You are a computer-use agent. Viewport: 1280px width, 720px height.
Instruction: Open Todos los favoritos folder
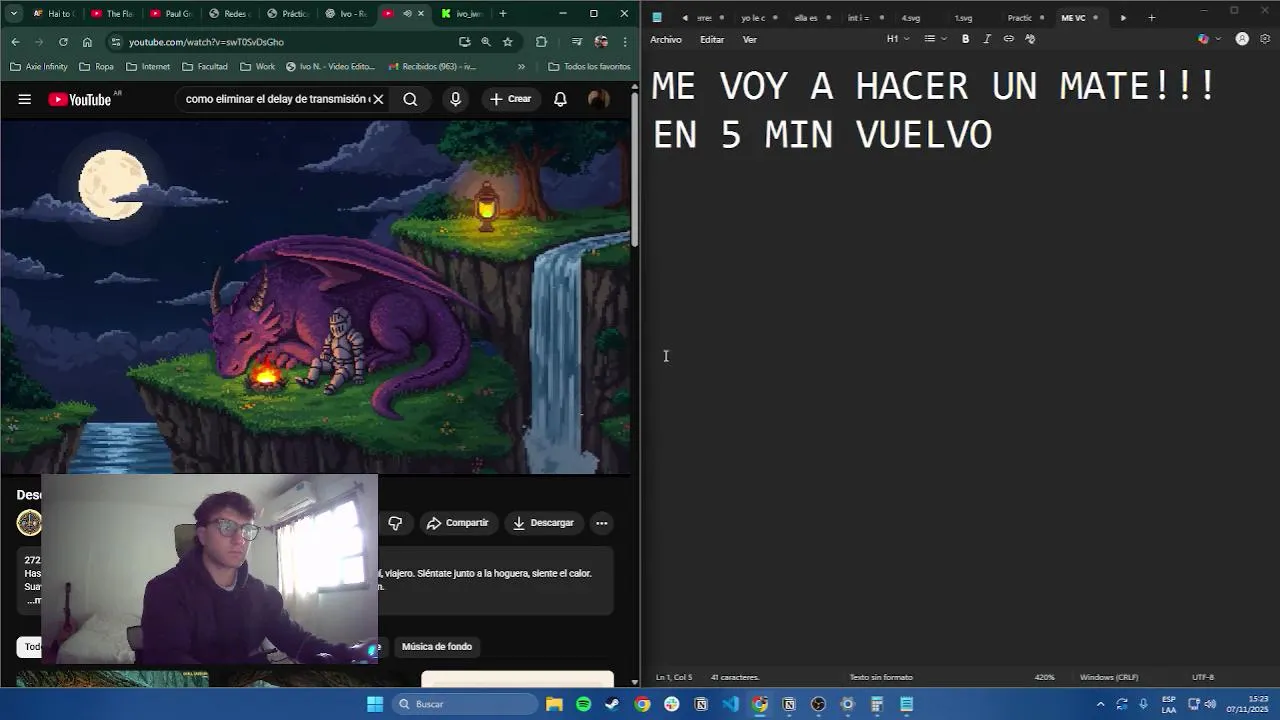(x=589, y=67)
